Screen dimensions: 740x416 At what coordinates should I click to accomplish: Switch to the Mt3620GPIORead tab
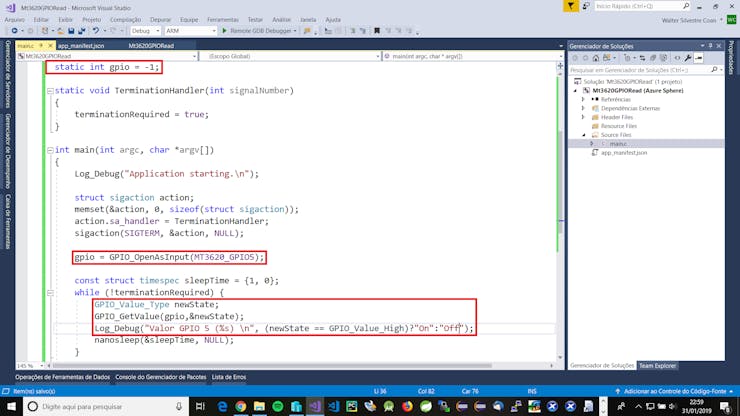click(151, 46)
